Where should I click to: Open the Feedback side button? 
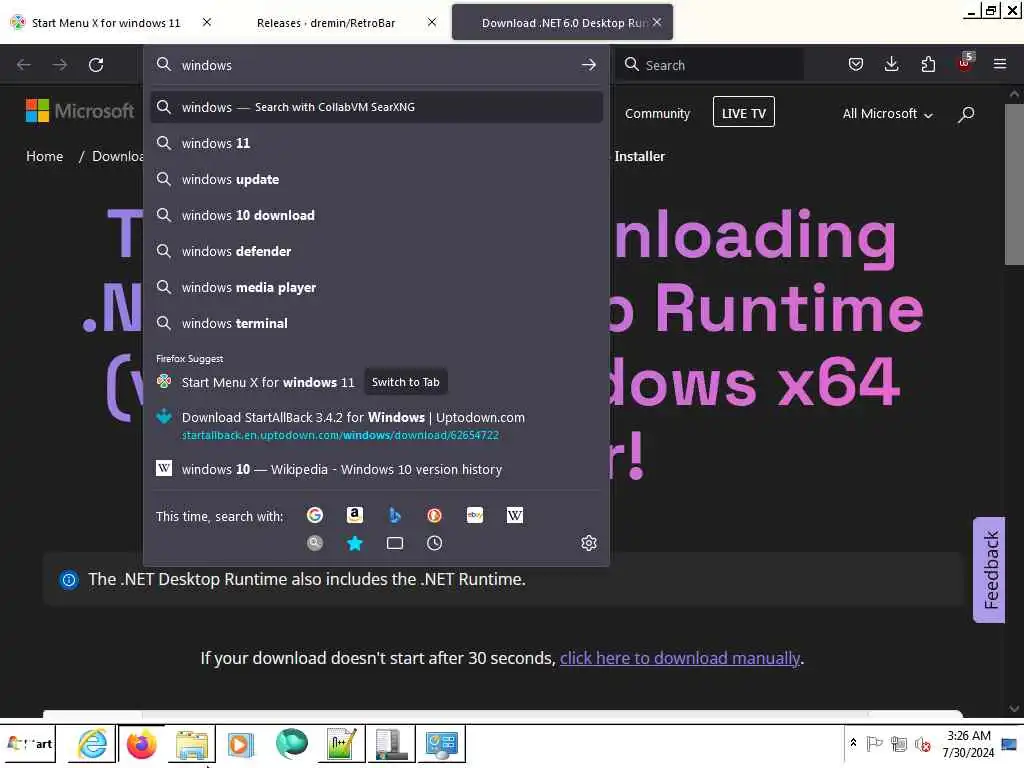[x=989, y=569]
